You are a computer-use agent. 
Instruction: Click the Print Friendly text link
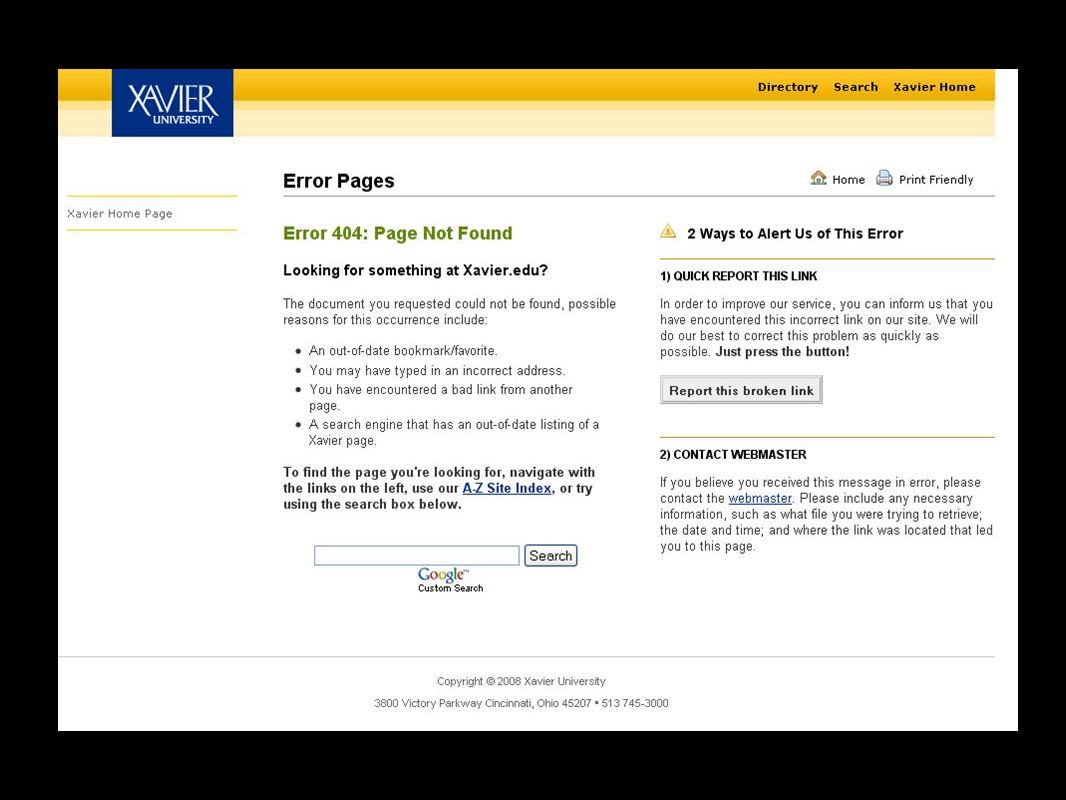936,179
